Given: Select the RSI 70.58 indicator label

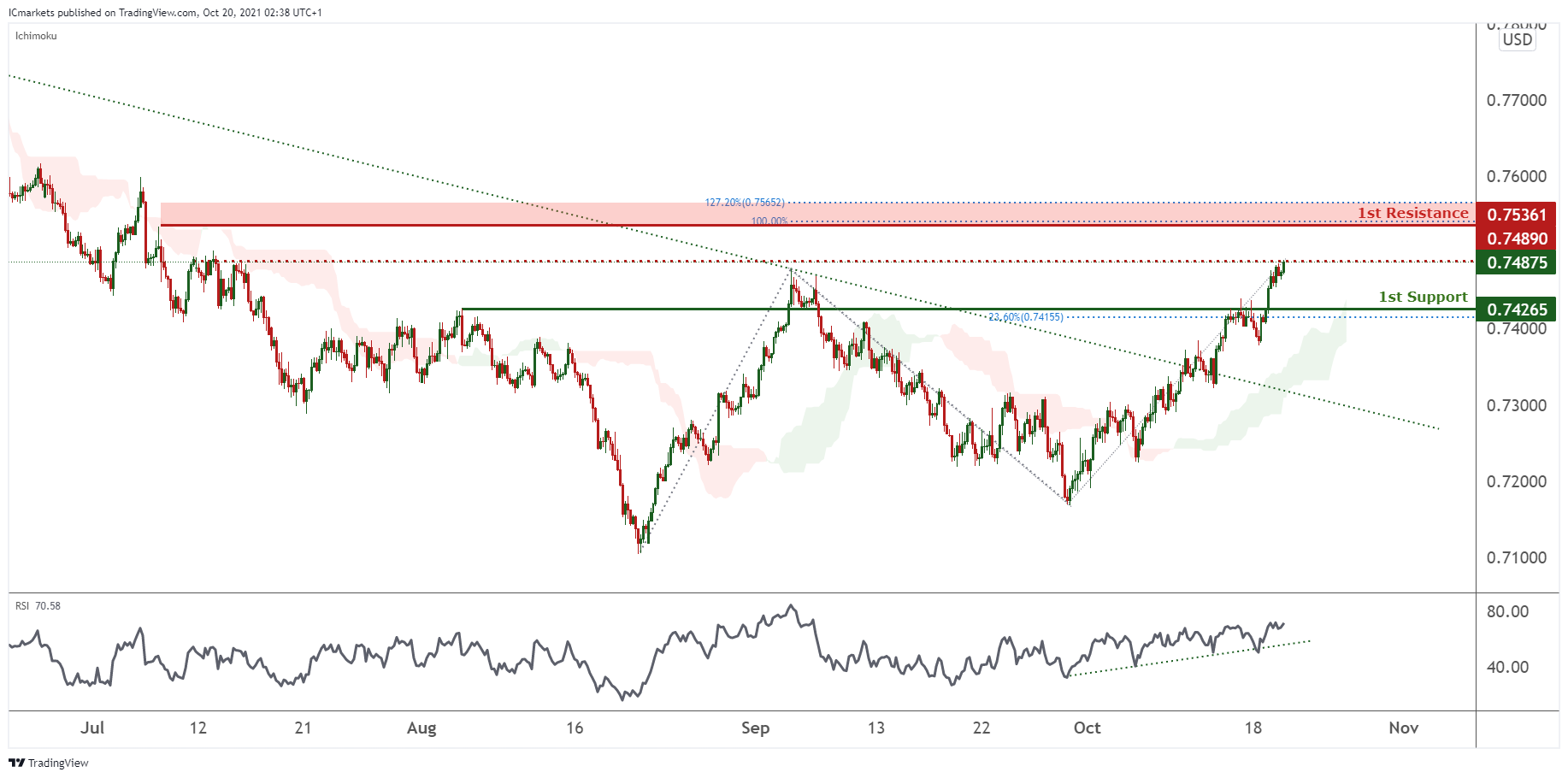Looking at the screenshot, I should click(38, 606).
